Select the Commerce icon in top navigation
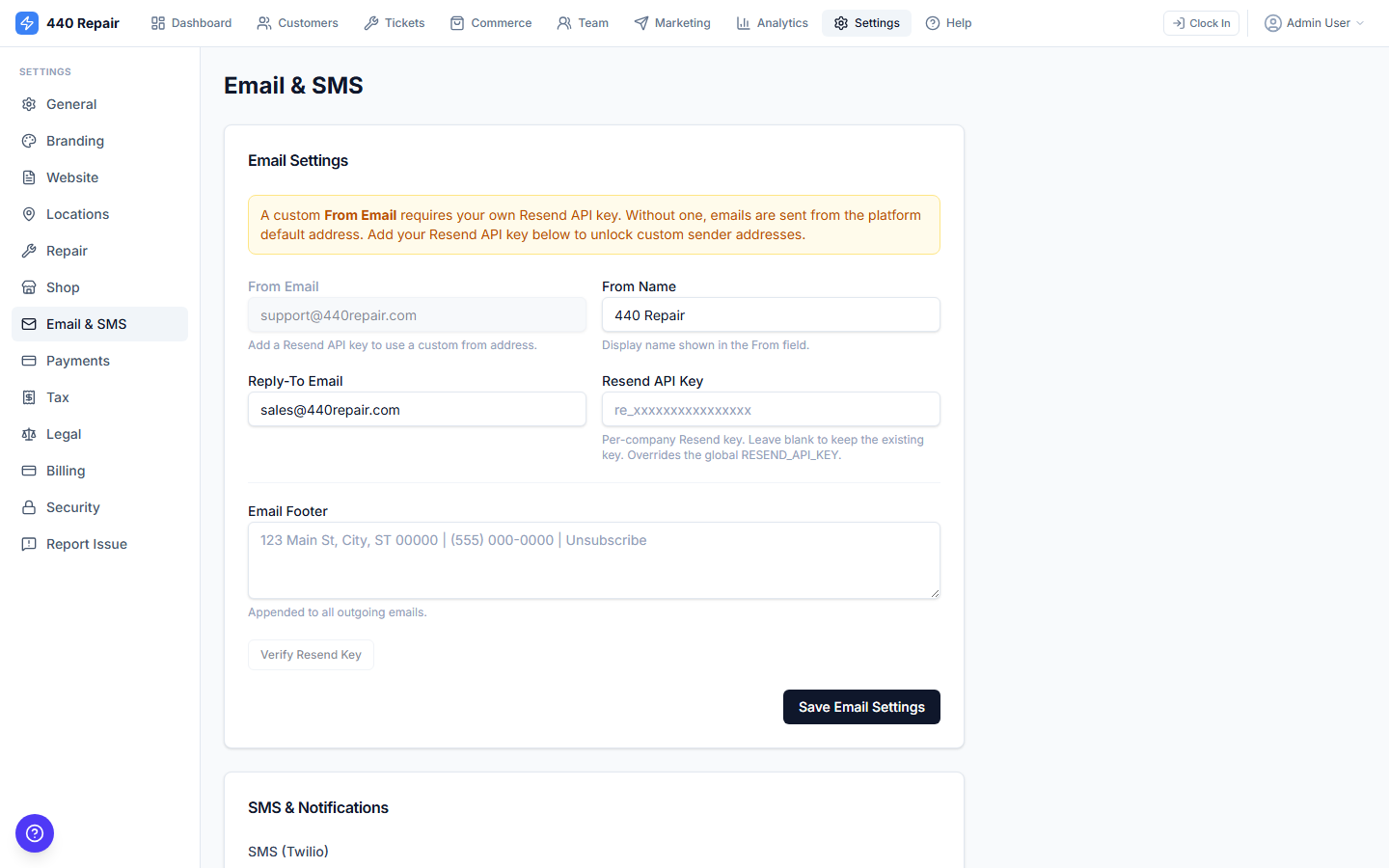The width and height of the screenshot is (1389, 868). tap(458, 22)
